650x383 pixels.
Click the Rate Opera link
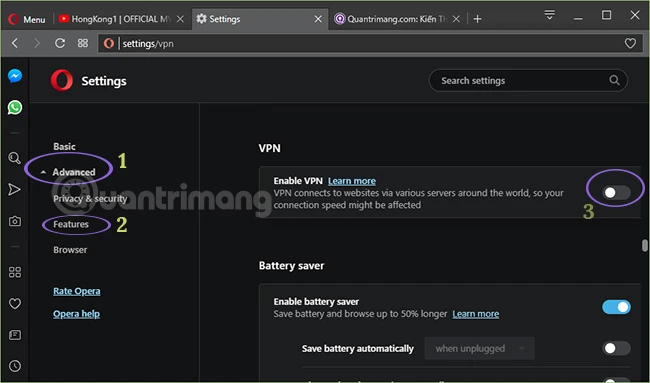coord(77,291)
